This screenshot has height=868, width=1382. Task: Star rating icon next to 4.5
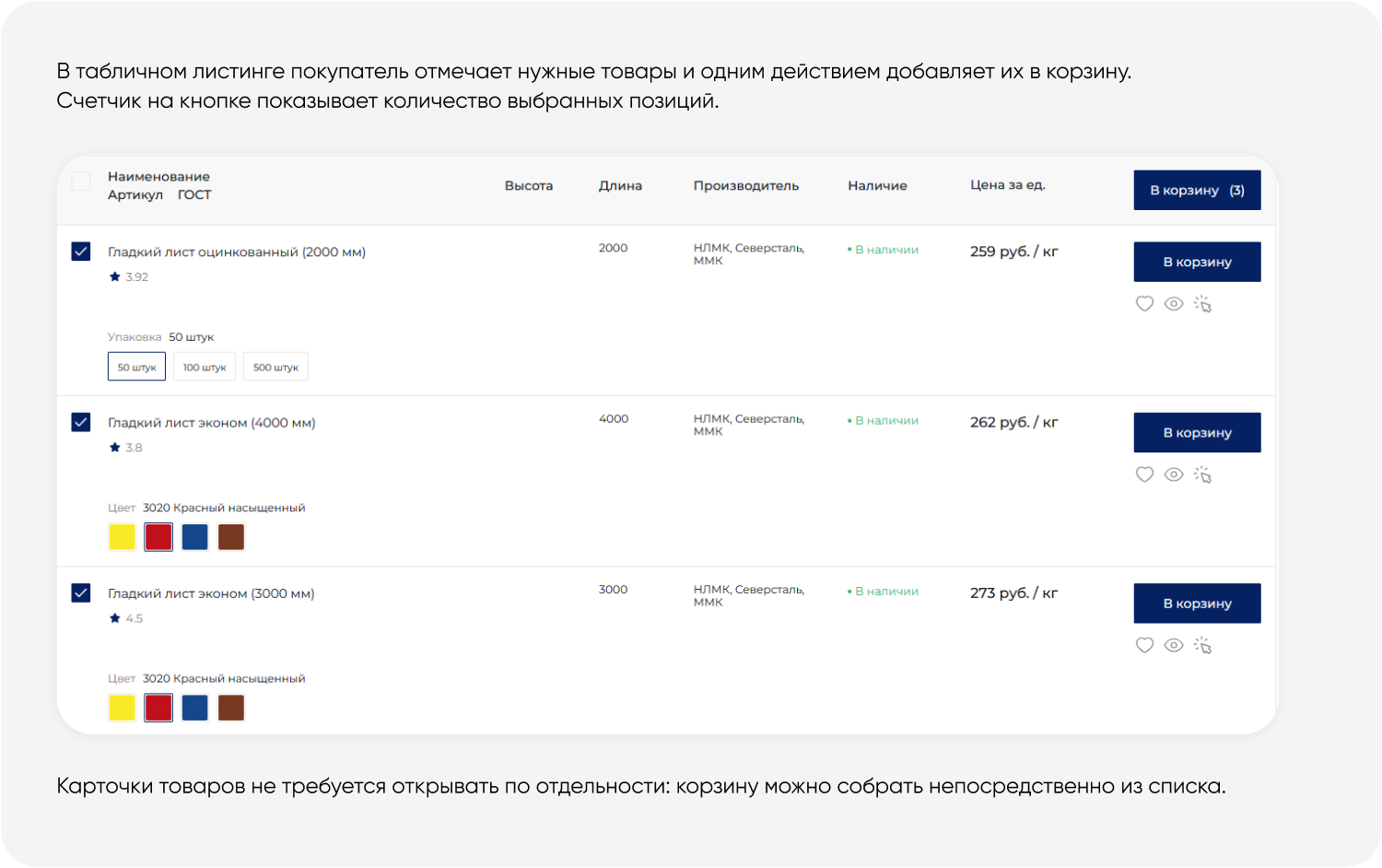[115, 618]
